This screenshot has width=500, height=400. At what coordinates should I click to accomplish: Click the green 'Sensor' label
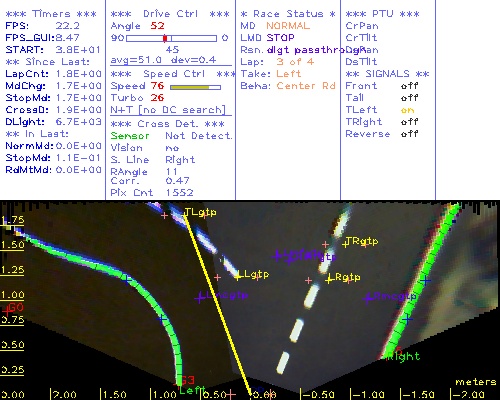[x=130, y=136]
